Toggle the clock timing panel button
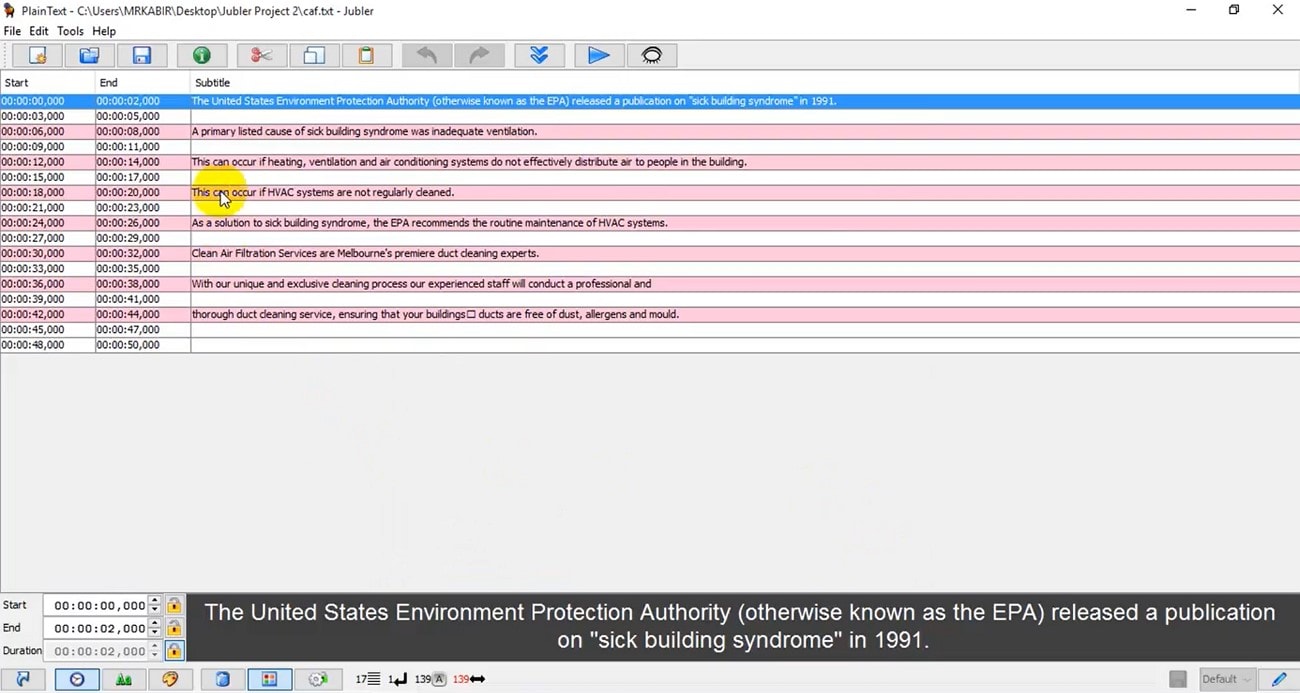 coord(77,679)
